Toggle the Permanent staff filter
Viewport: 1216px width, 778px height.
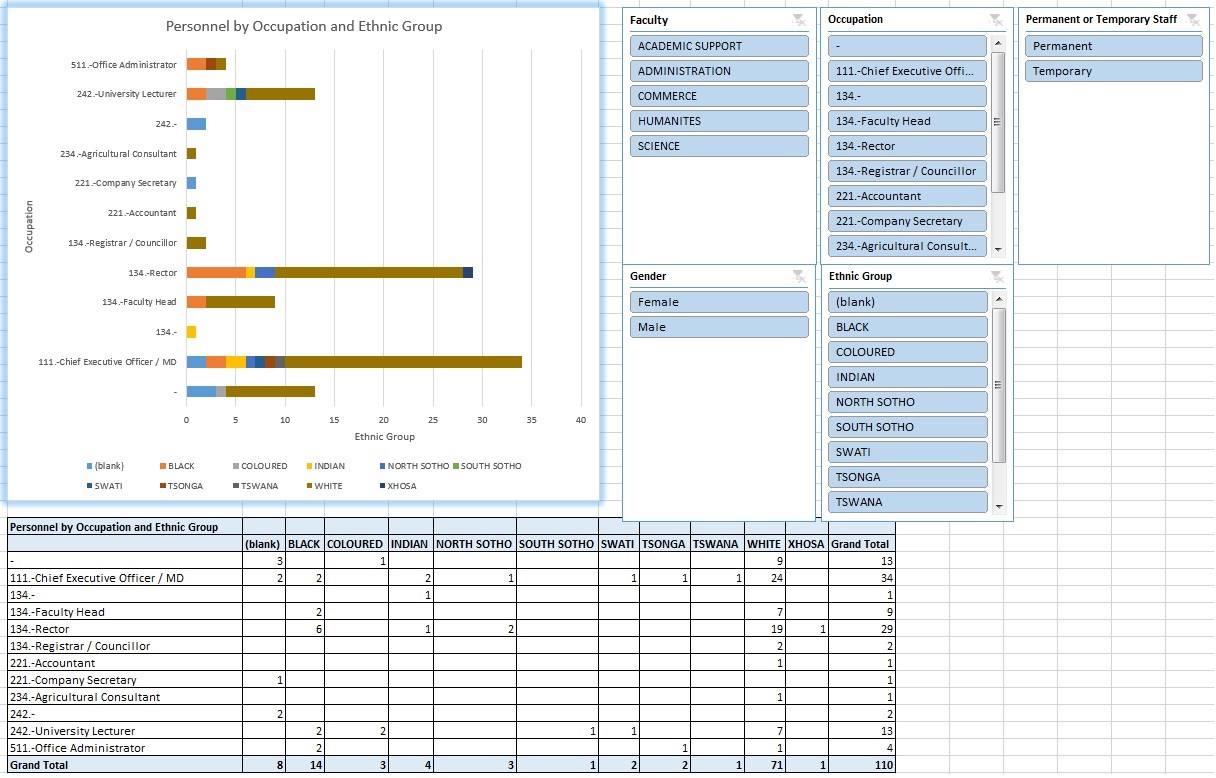click(1113, 46)
